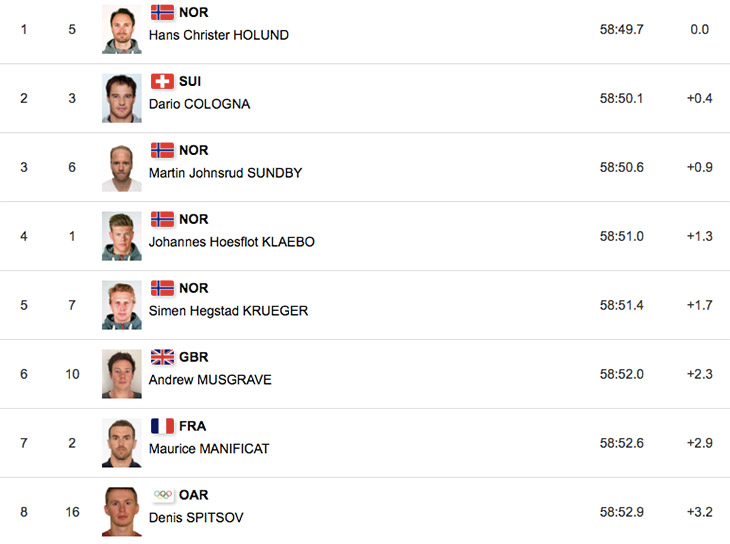Viewport: 730px width, 544px height.
Task: Select Martin Johnsrud SUNDBY's name
Action: pyautogui.click(x=225, y=173)
